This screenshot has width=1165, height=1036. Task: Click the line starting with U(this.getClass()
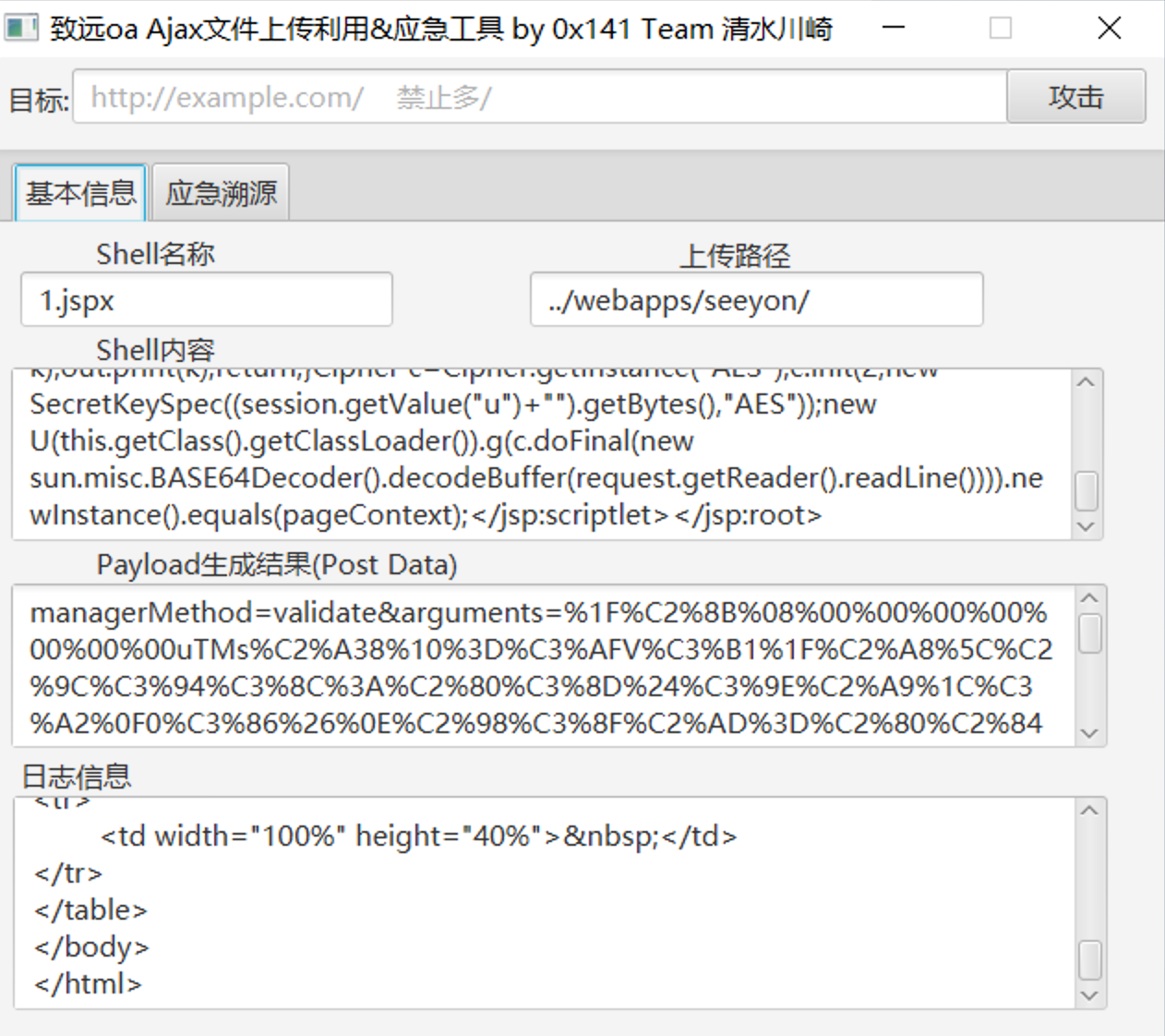click(362, 441)
